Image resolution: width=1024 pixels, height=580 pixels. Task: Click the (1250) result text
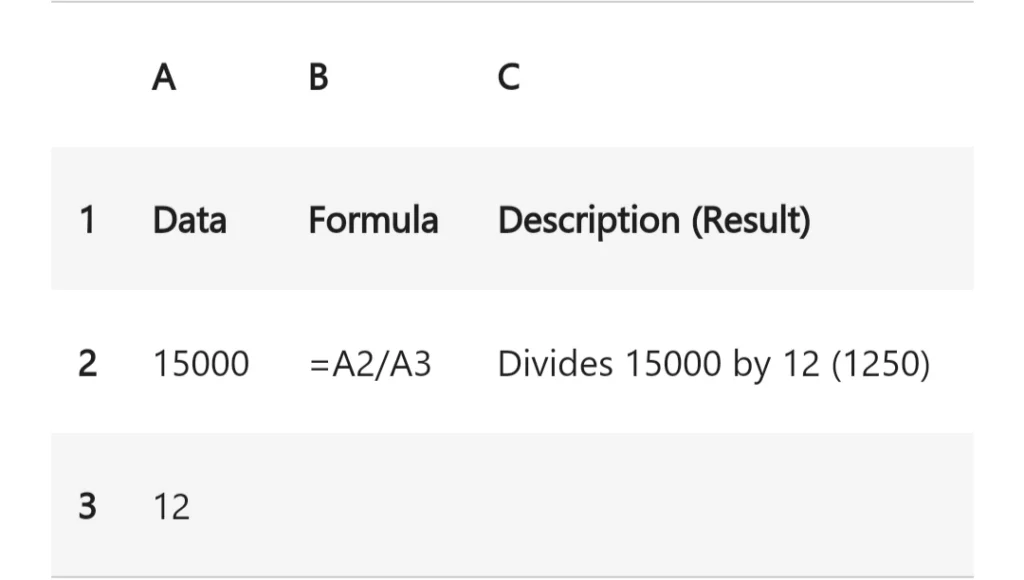click(x=880, y=364)
